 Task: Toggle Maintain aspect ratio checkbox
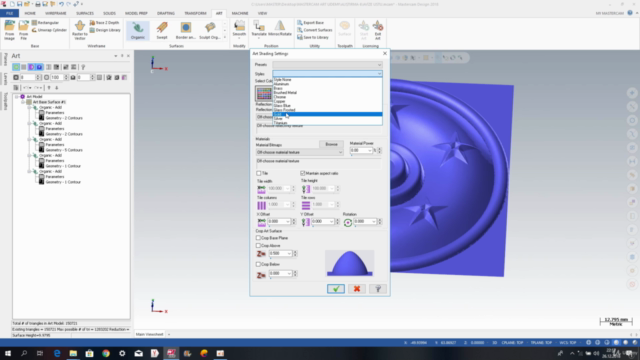click(303, 173)
